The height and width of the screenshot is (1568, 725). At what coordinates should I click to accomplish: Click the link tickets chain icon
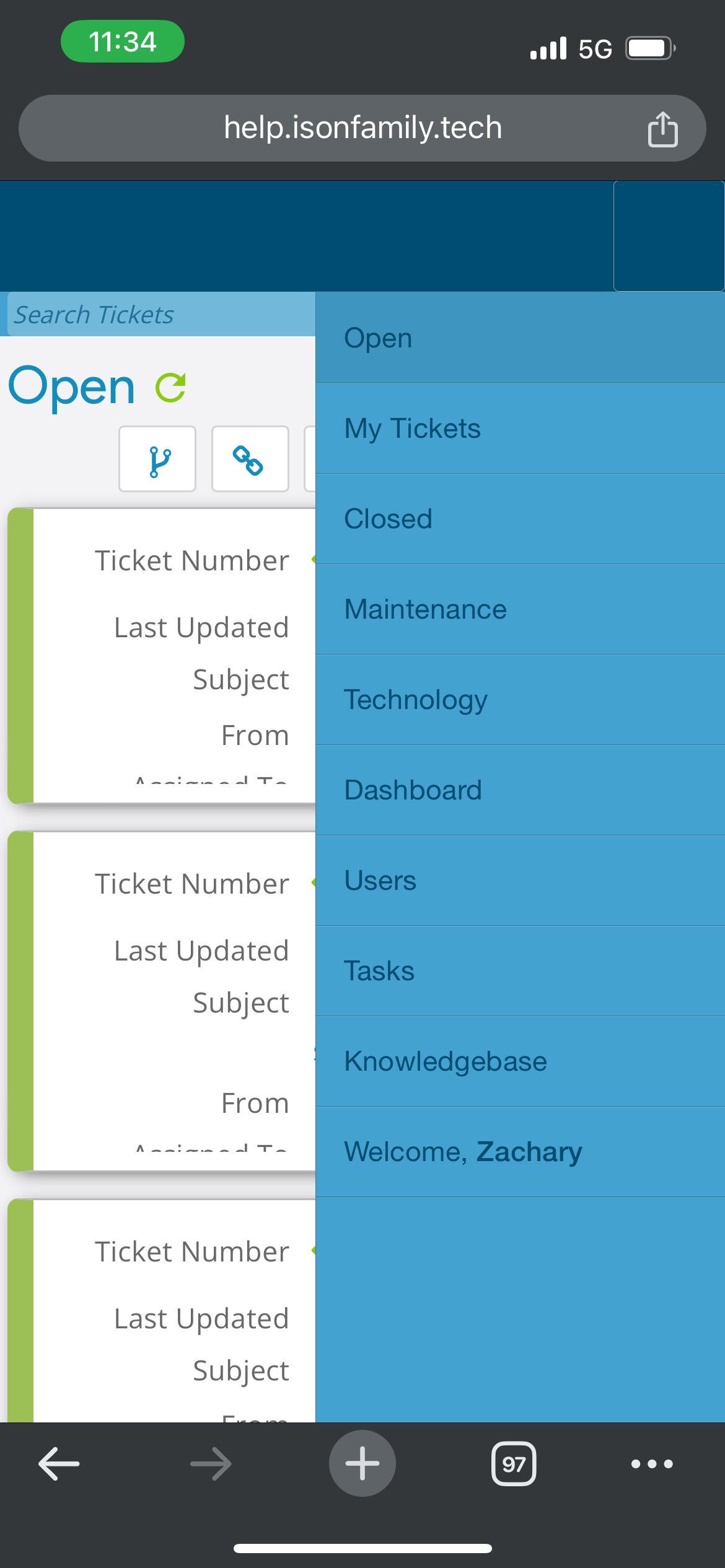tap(250, 460)
